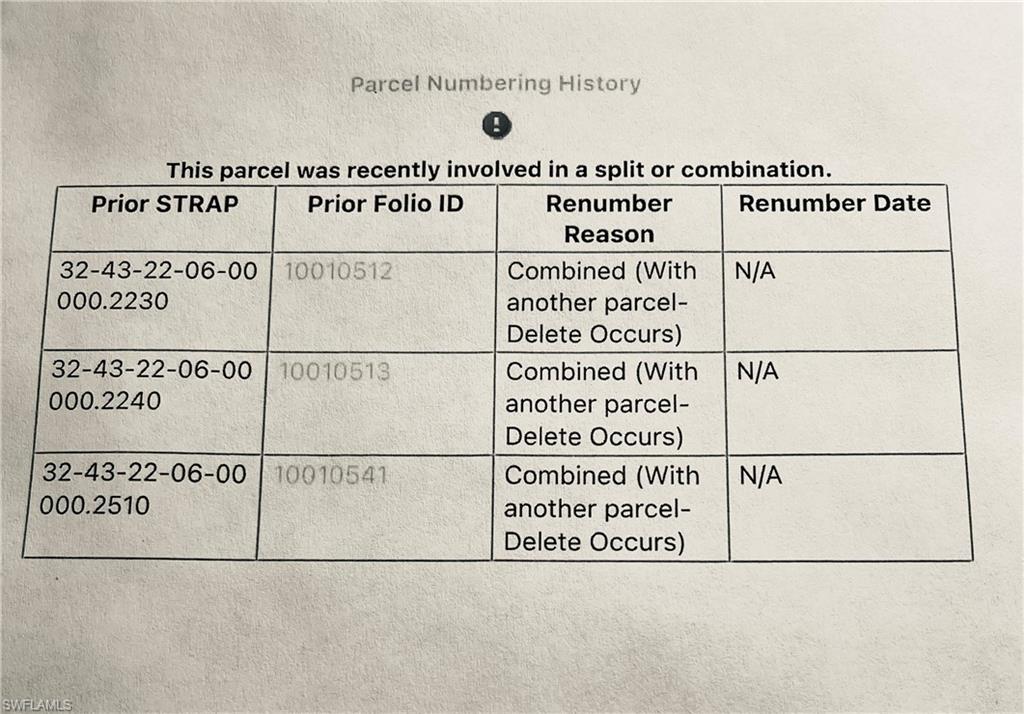Click the exclamation alert icon
Screen dimensions: 1024x714
click(496, 125)
